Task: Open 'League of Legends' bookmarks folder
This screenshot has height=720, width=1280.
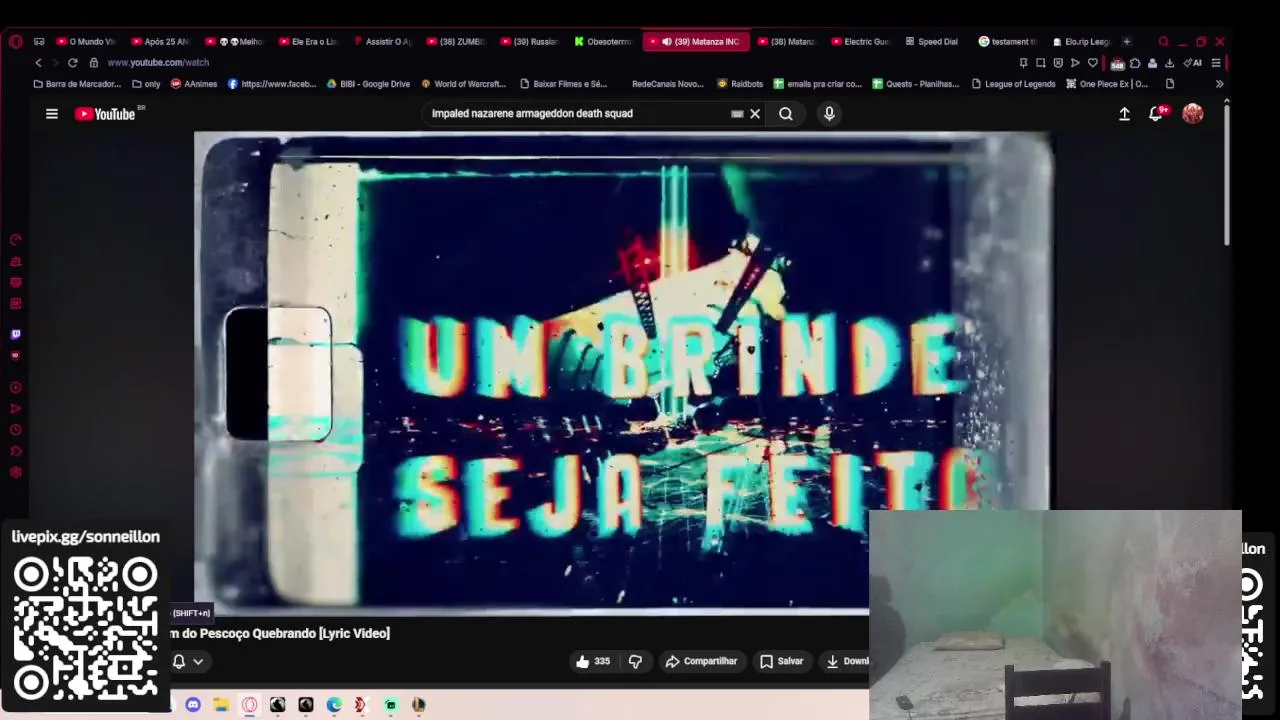Action: click(1014, 84)
